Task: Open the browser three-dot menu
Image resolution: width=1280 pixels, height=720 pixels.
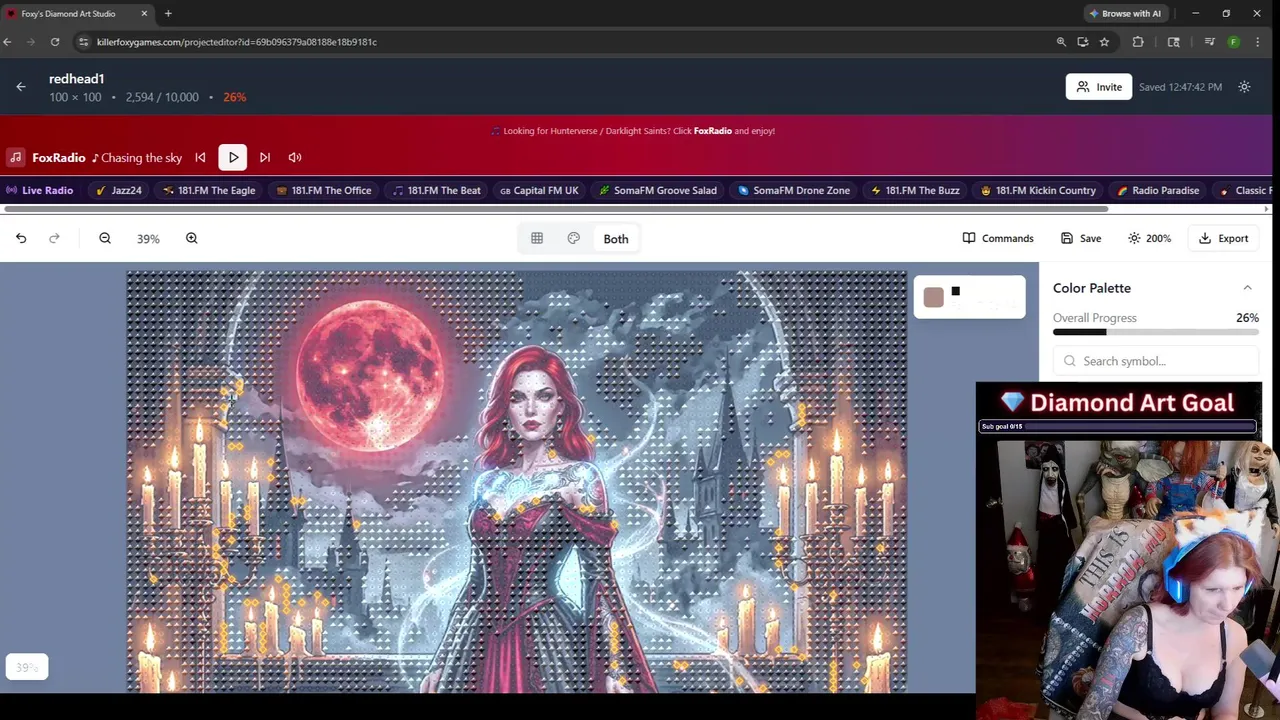Action: [1257, 42]
